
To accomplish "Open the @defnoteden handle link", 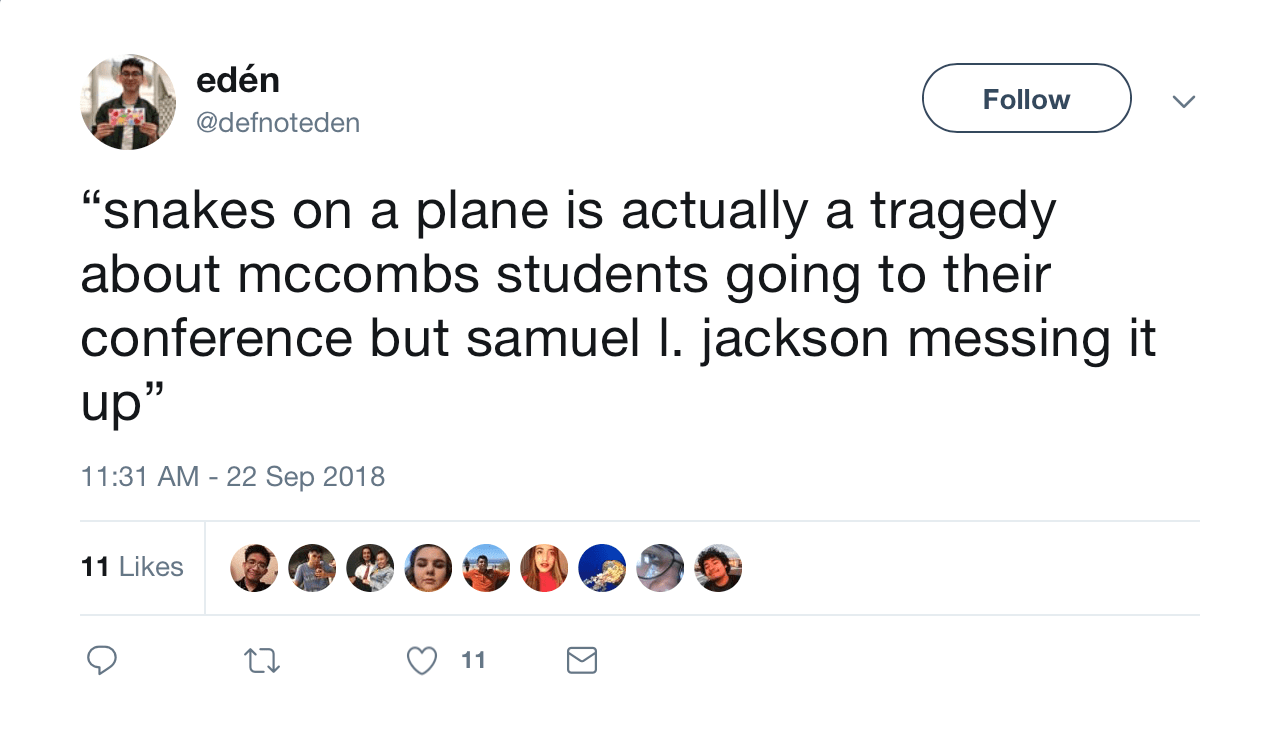I will pyautogui.click(x=278, y=123).
